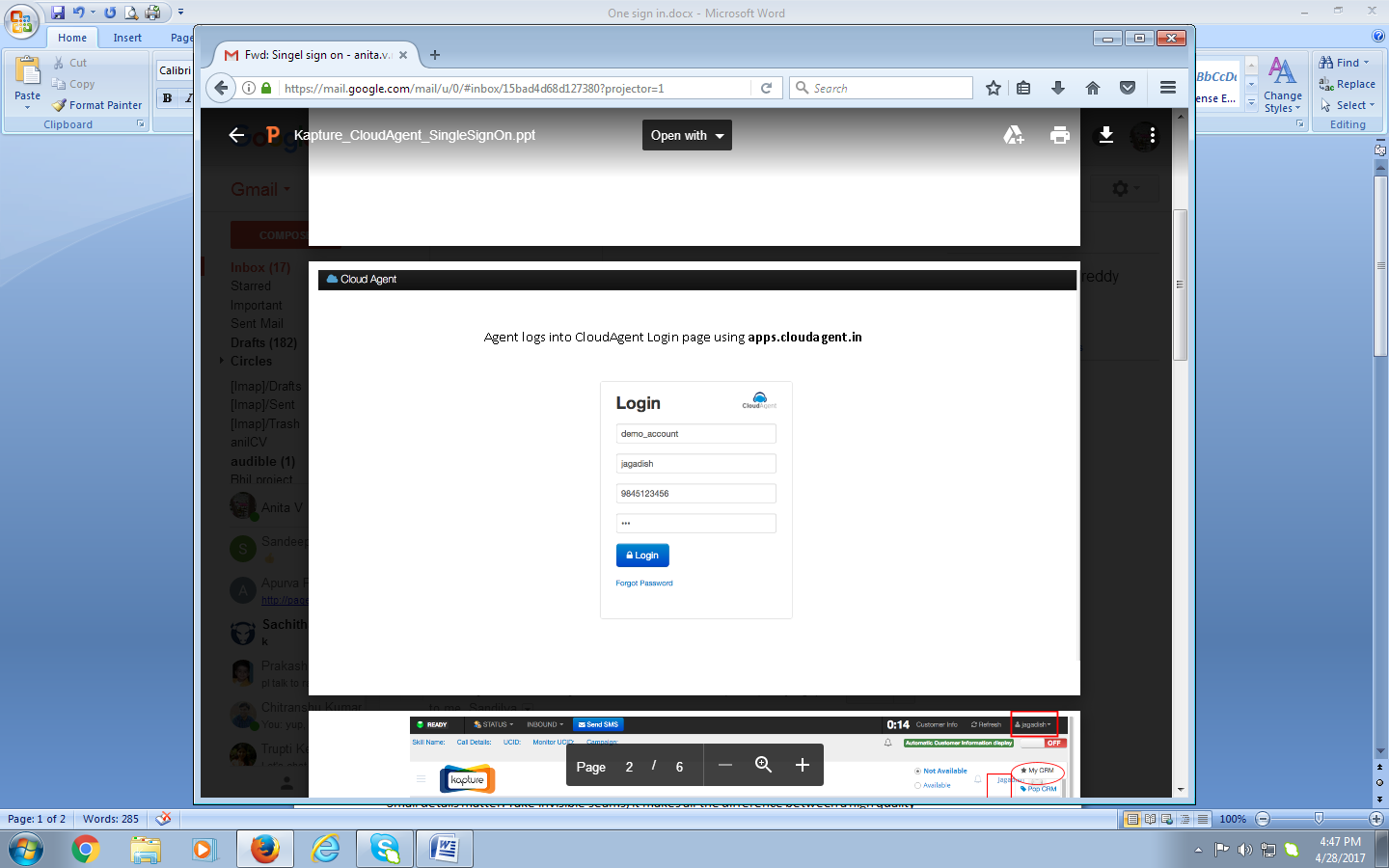Click the Calibri font name box
The width and height of the screenshot is (1389, 868).
175,70
